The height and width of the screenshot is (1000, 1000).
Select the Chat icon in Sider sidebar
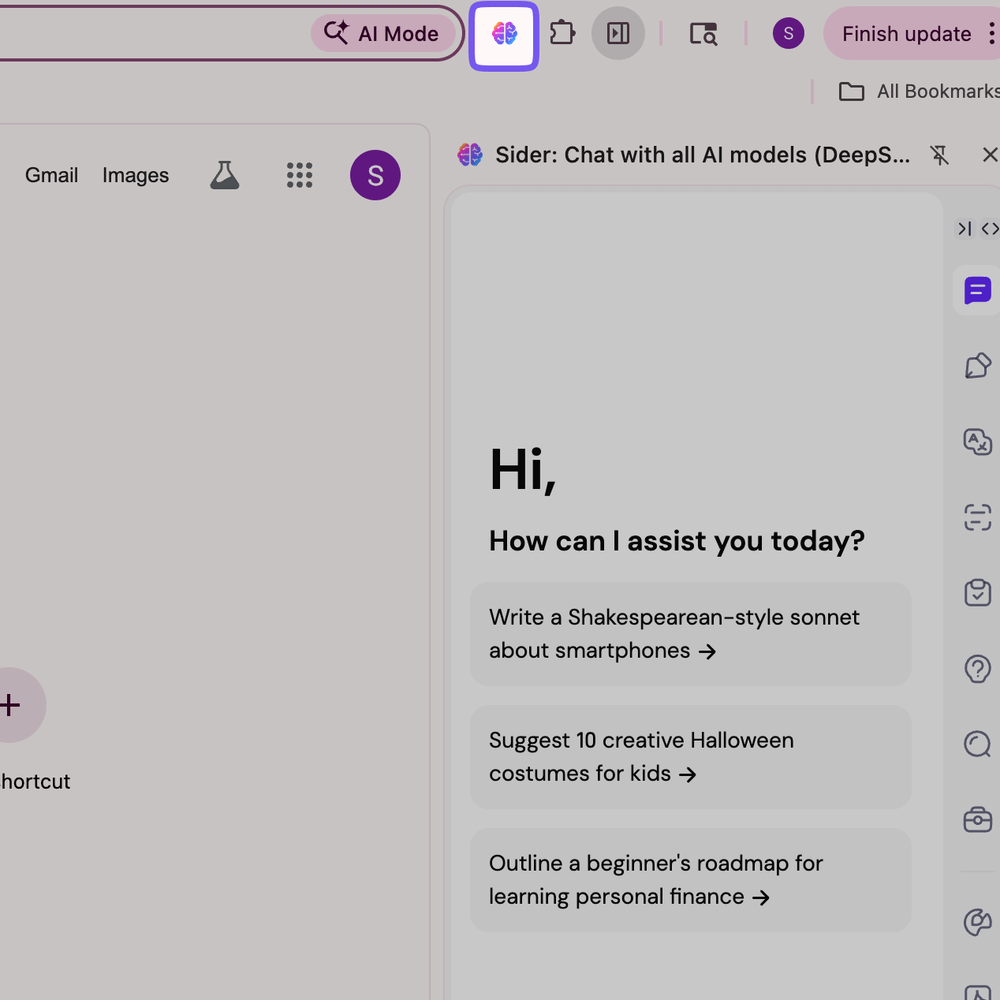tap(977, 291)
